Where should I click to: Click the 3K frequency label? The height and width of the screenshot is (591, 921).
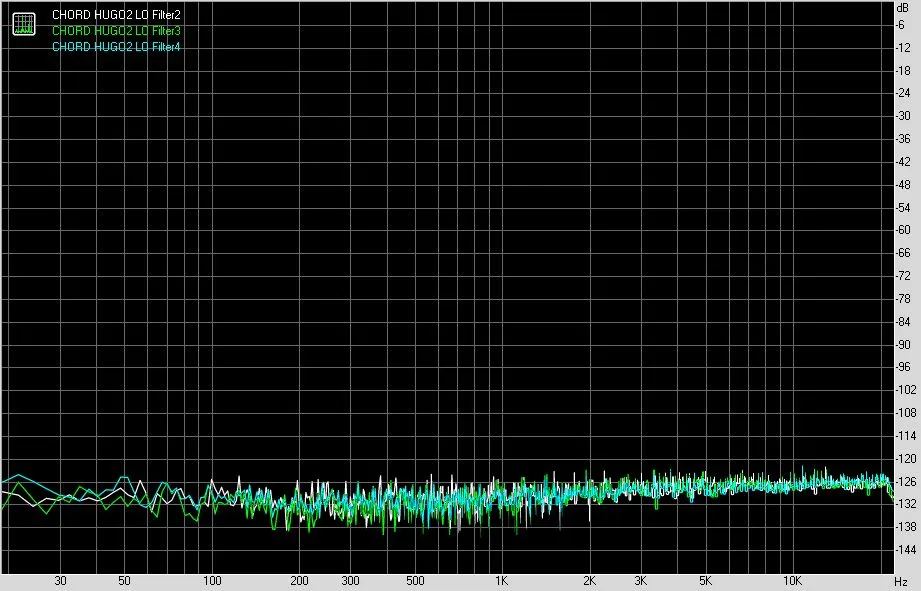tap(641, 581)
